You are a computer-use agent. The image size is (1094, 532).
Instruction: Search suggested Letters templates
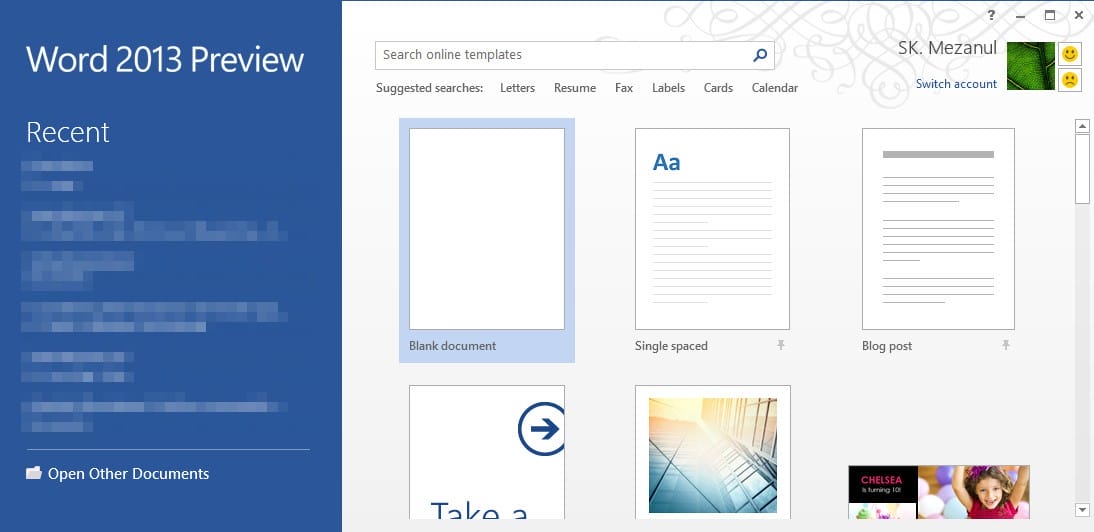518,88
